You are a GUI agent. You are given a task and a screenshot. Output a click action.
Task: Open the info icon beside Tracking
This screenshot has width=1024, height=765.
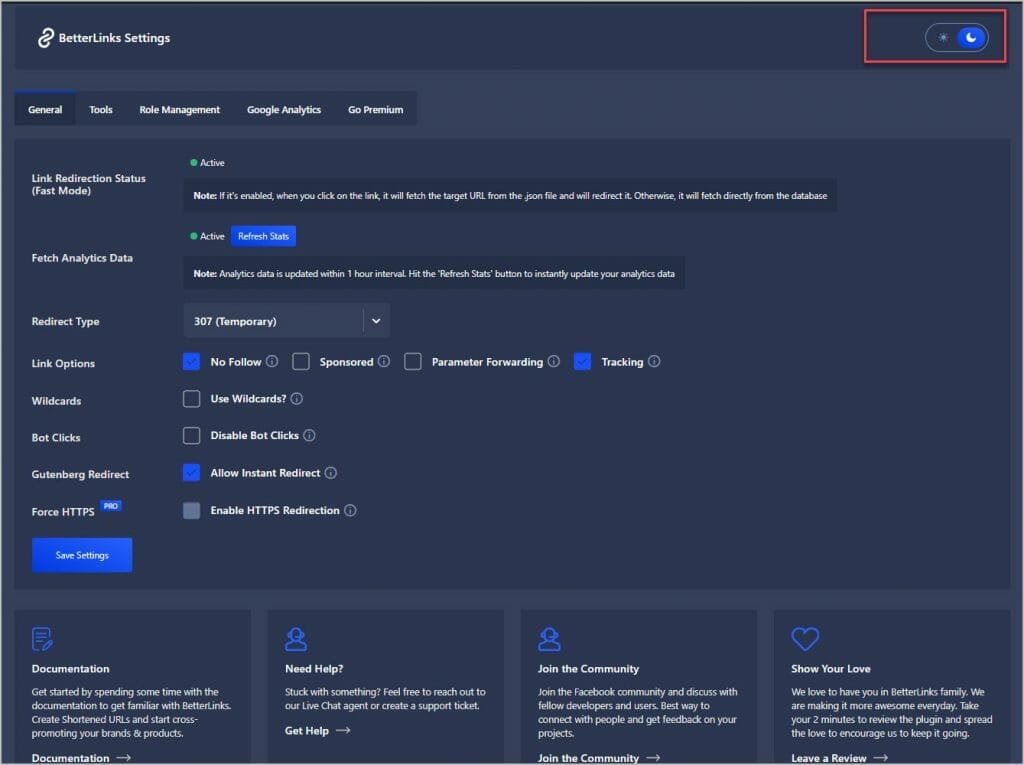click(x=654, y=361)
